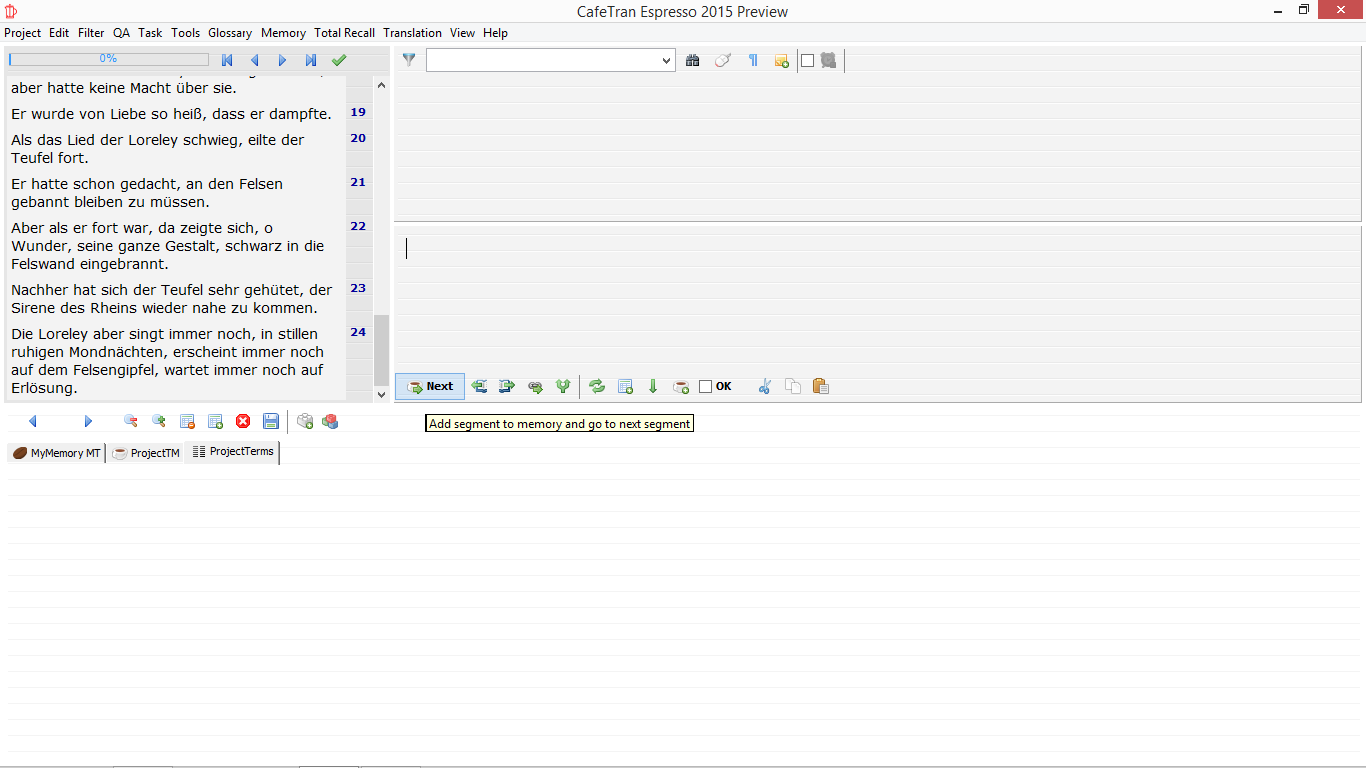Toggle the checkbox next to the filter dropdown
The image size is (1366, 768).
808,61
